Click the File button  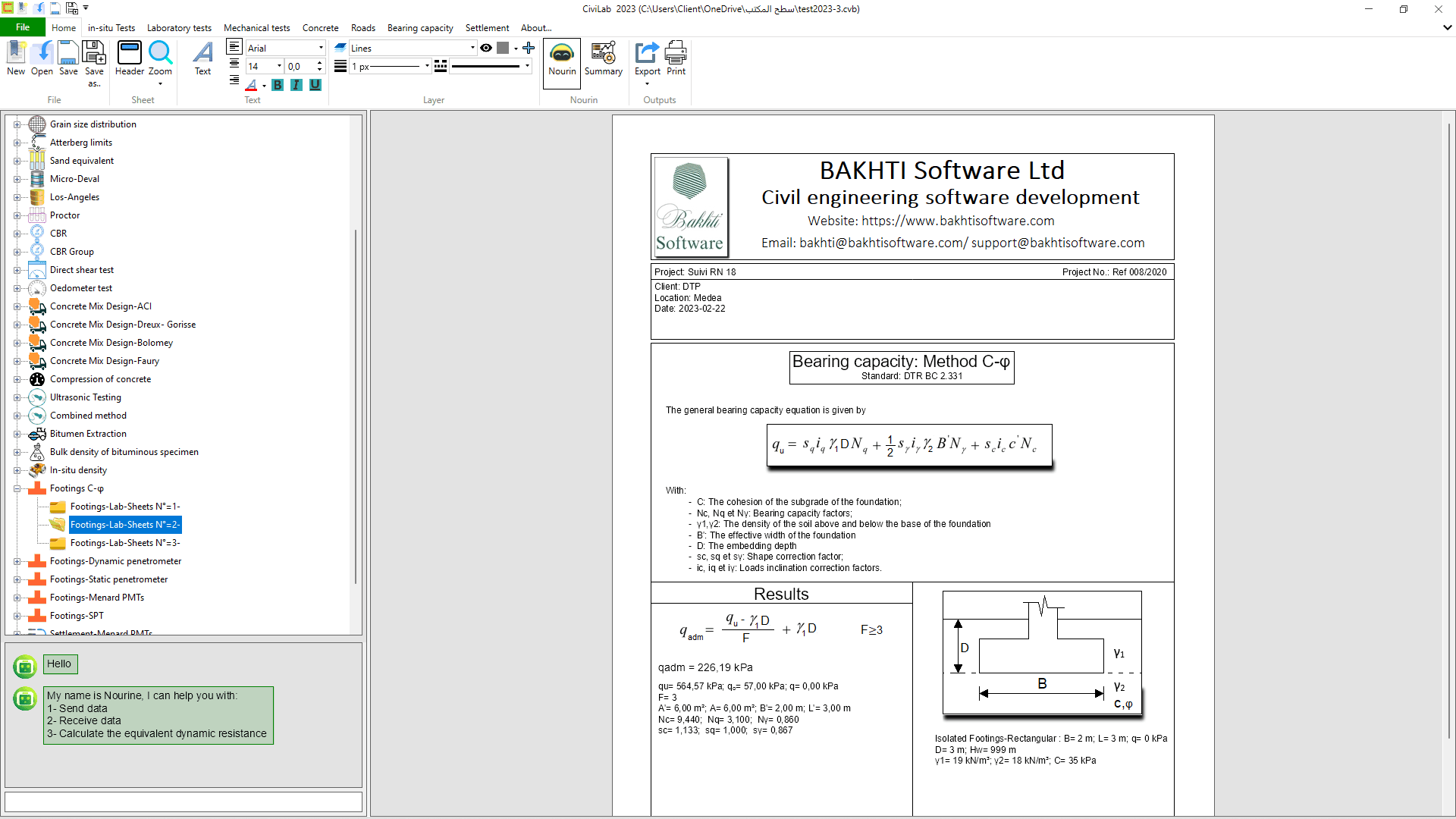pyautogui.click(x=23, y=27)
